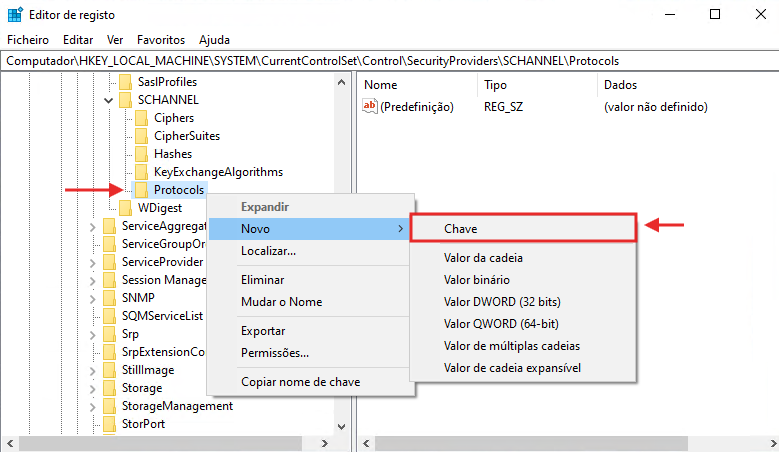The height and width of the screenshot is (452, 779).
Task: Click the ServiceProvider folder icon
Action: coord(109,262)
